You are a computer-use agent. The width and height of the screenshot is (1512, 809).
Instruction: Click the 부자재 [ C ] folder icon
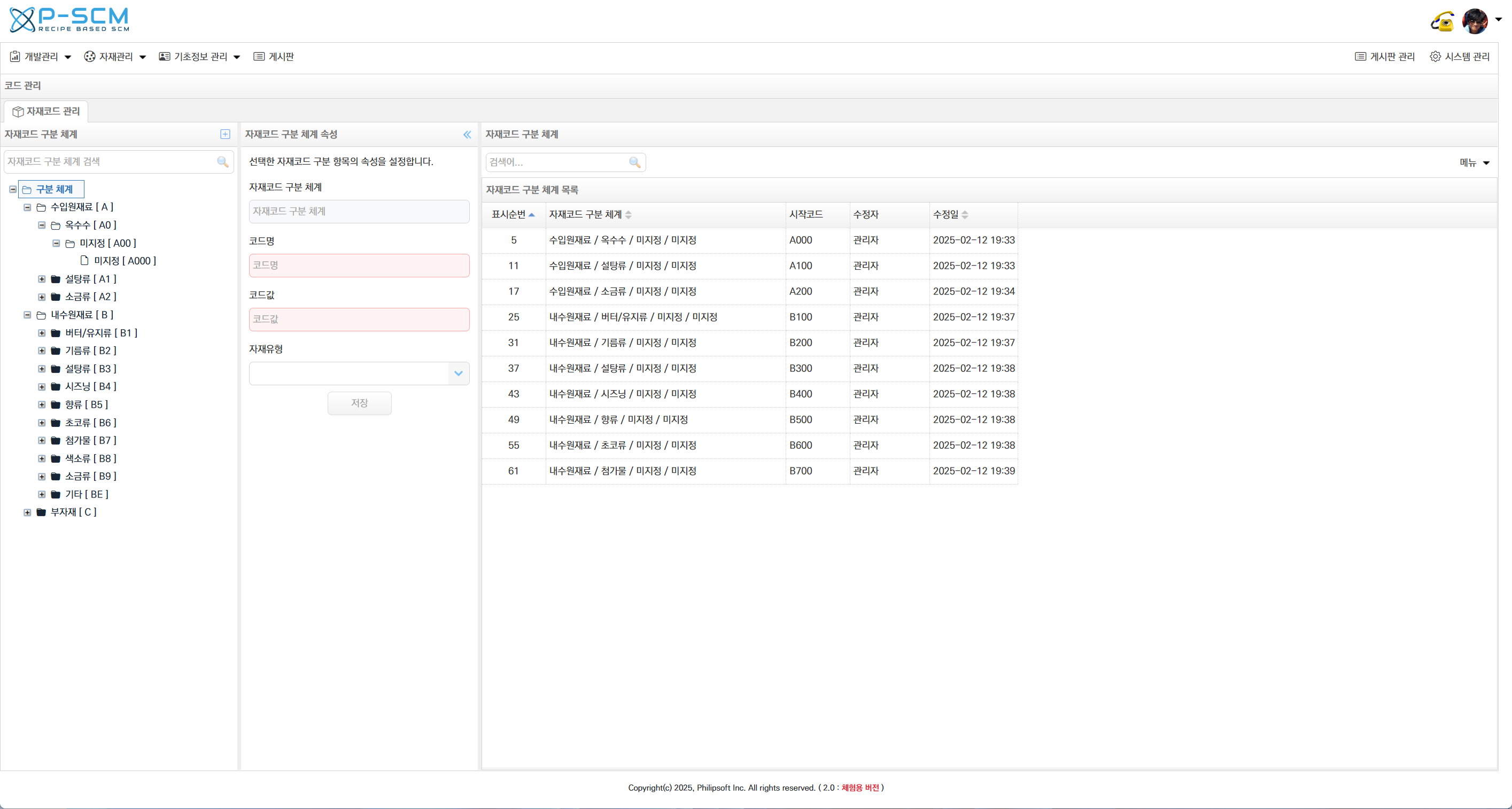(x=41, y=513)
